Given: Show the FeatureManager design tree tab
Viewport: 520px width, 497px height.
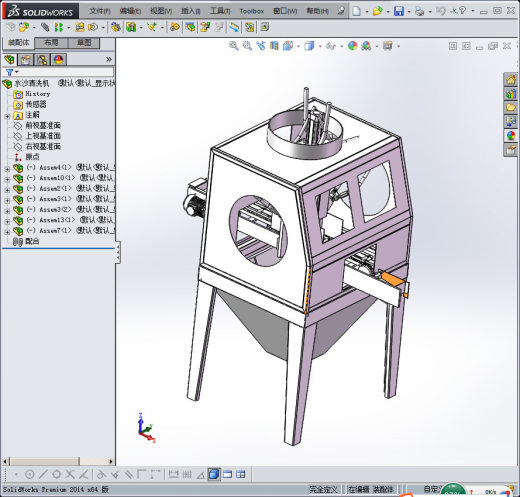Looking at the screenshot, I should [10, 60].
